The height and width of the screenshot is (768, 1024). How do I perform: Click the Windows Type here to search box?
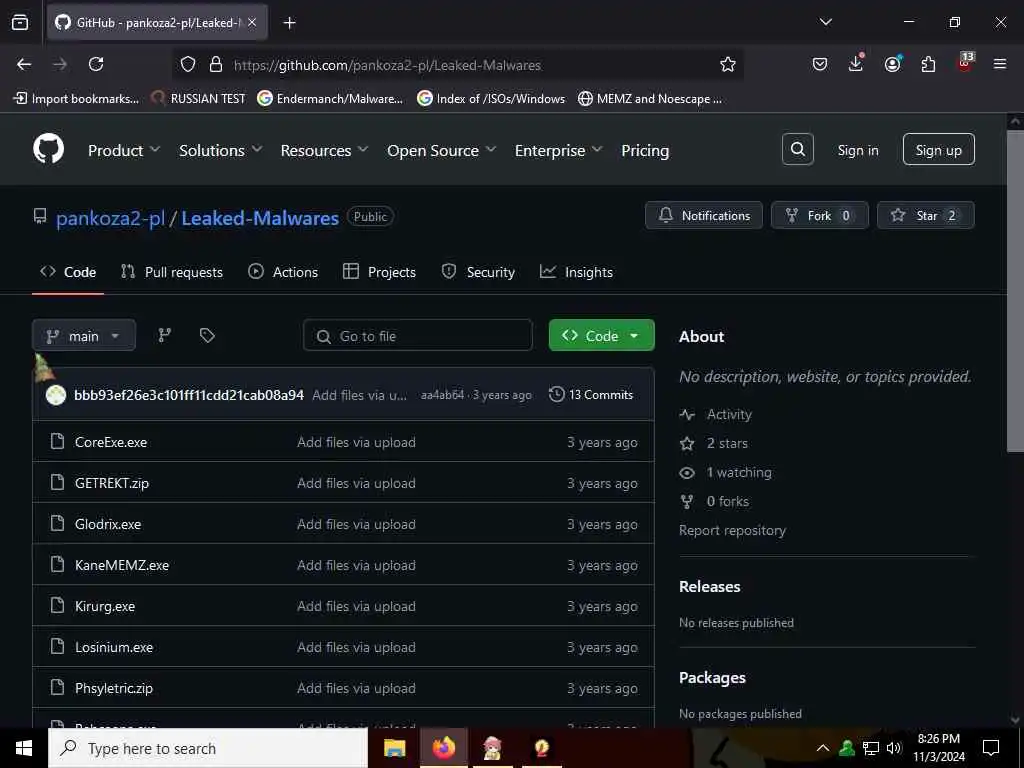coord(208,748)
